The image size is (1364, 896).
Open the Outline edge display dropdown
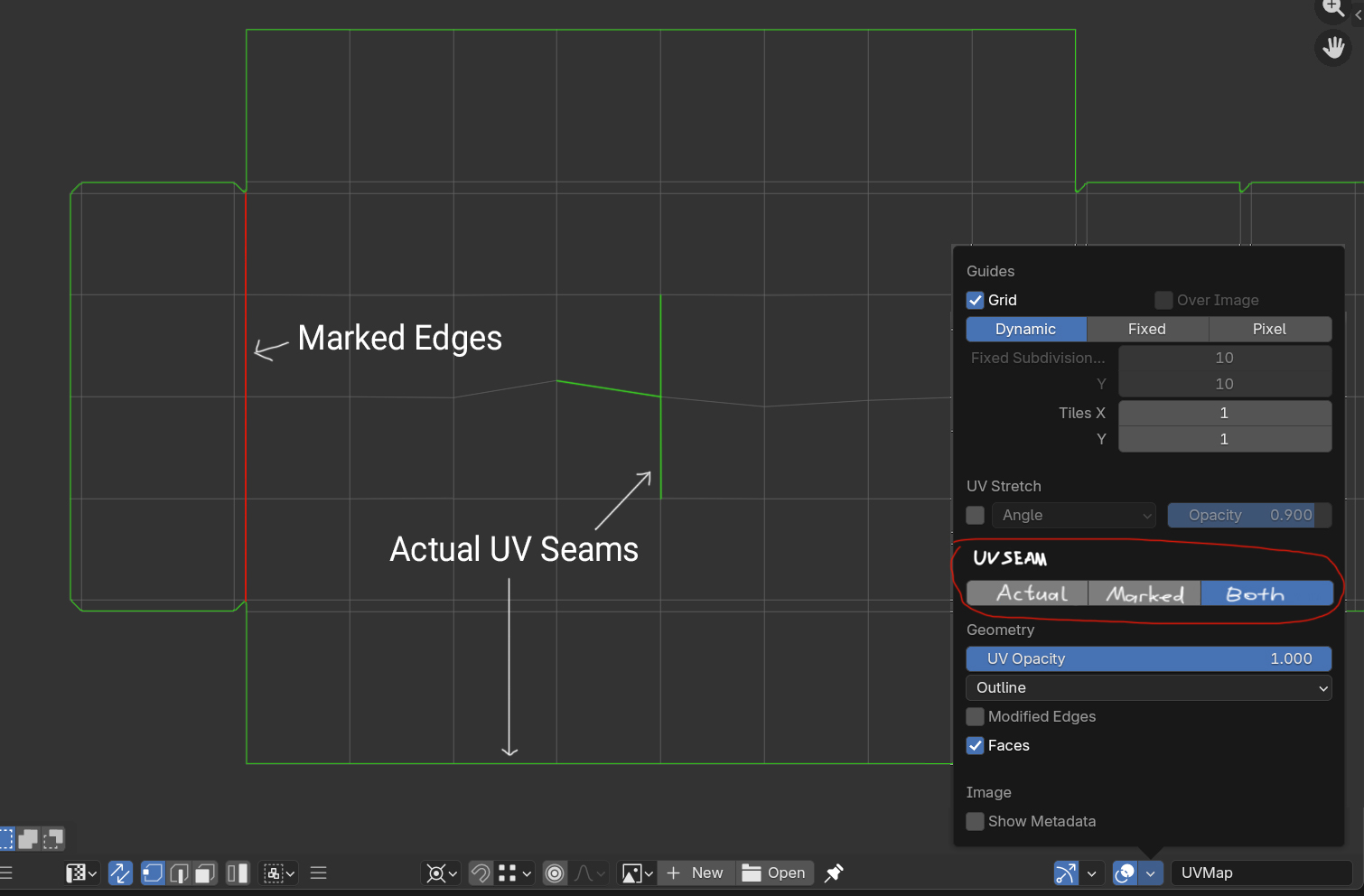coord(1149,687)
